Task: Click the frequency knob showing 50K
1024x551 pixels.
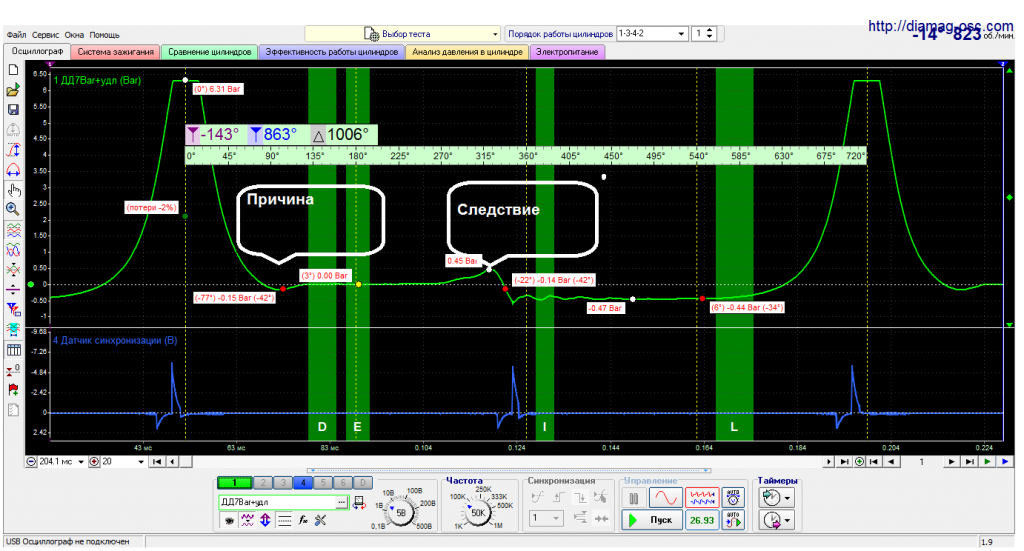Action: [x=478, y=513]
